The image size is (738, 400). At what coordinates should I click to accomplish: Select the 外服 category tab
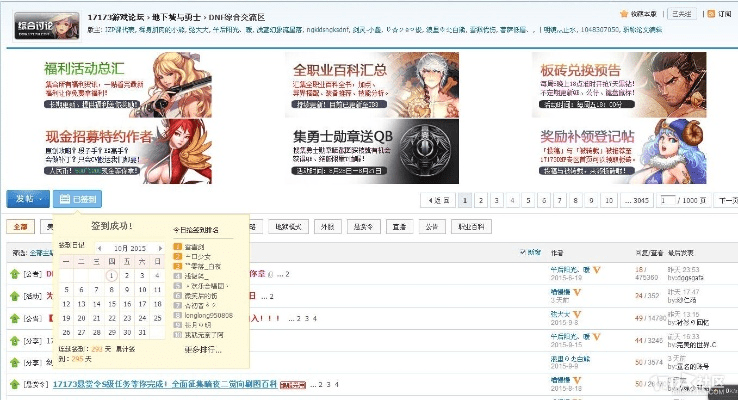(x=328, y=227)
